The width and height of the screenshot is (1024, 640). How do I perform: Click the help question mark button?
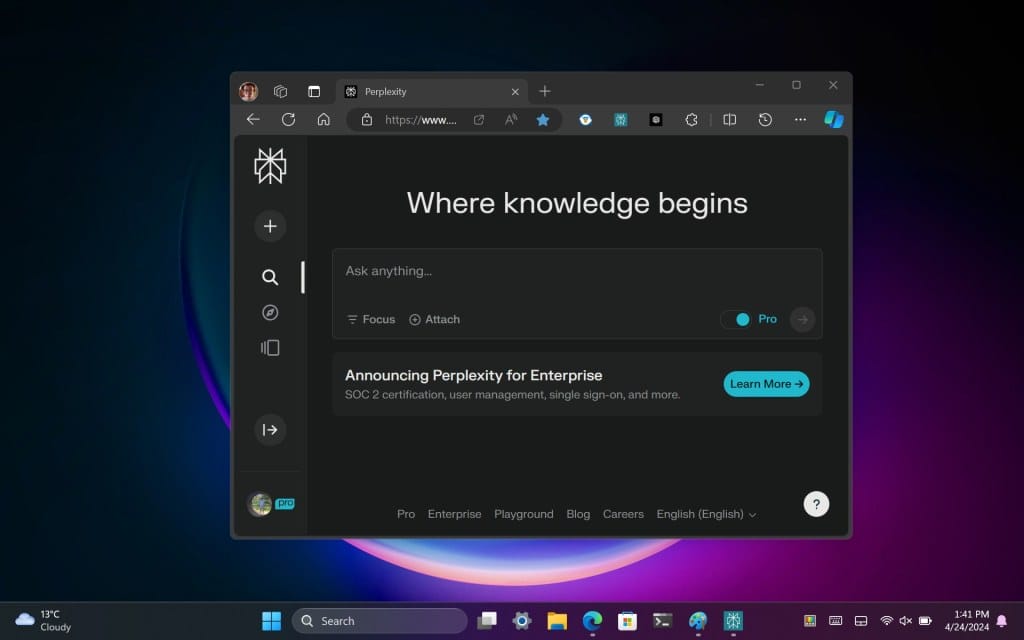coord(816,504)
